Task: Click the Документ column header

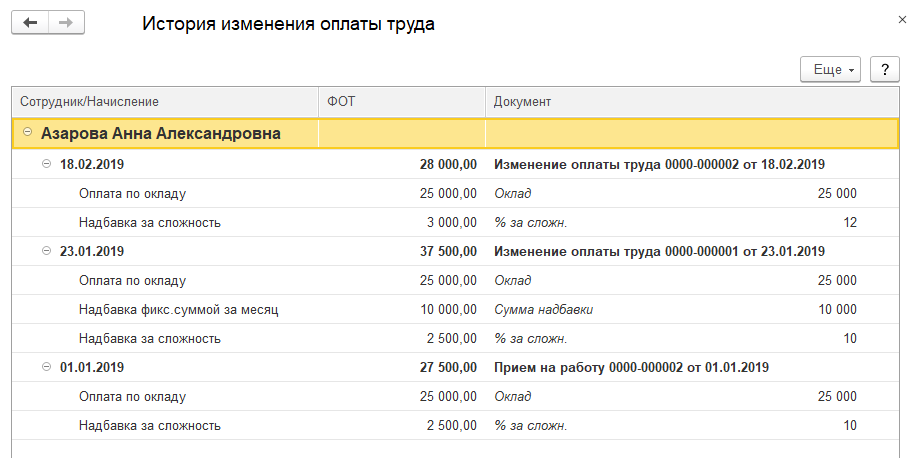Action: [x=690, y=102]
